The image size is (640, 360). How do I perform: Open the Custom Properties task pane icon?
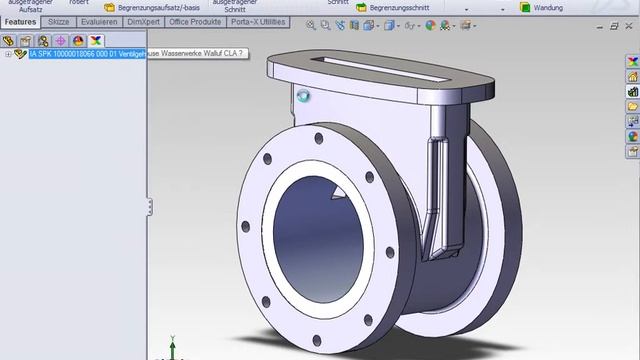point(633,151)
